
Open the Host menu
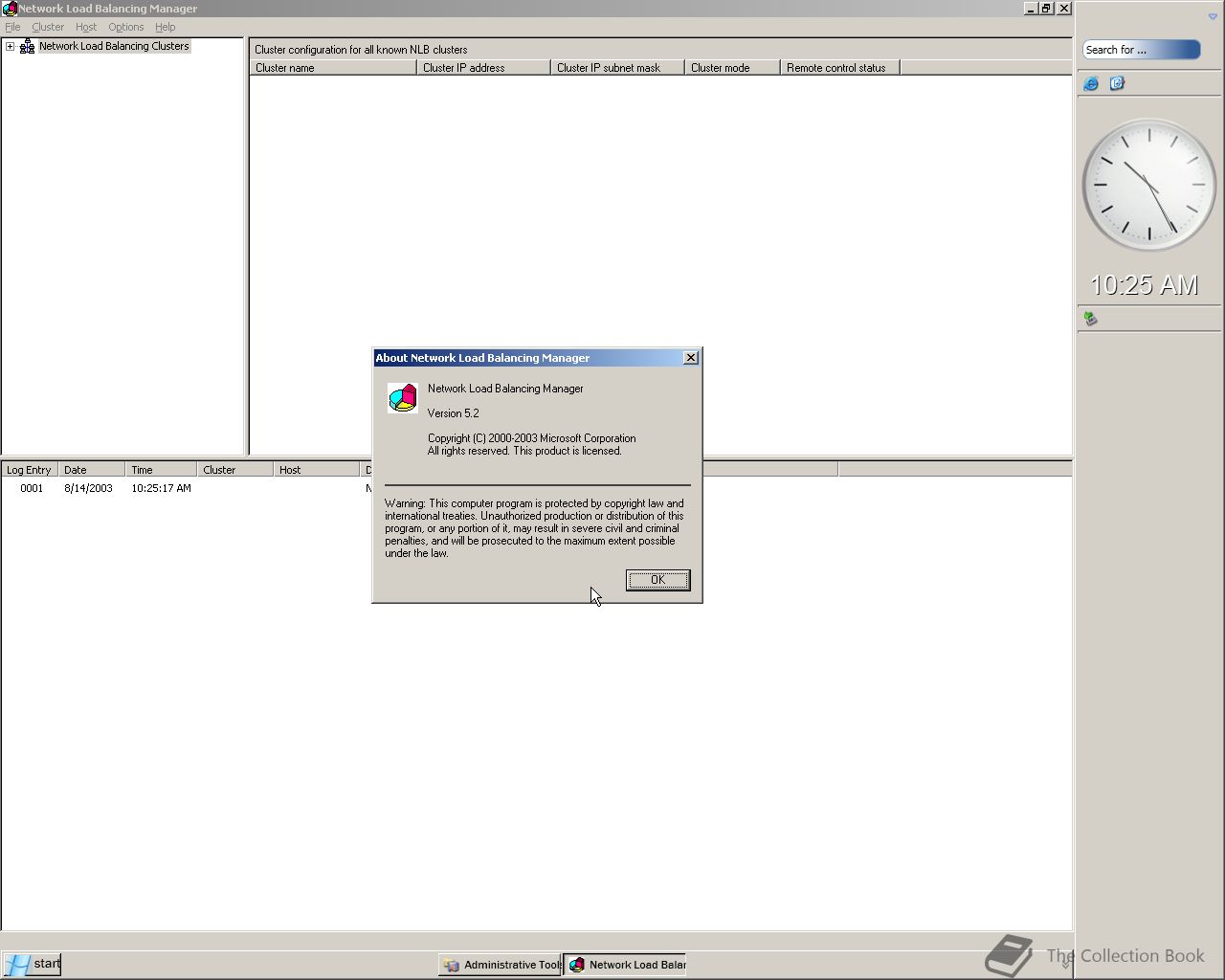pos(86,27)
